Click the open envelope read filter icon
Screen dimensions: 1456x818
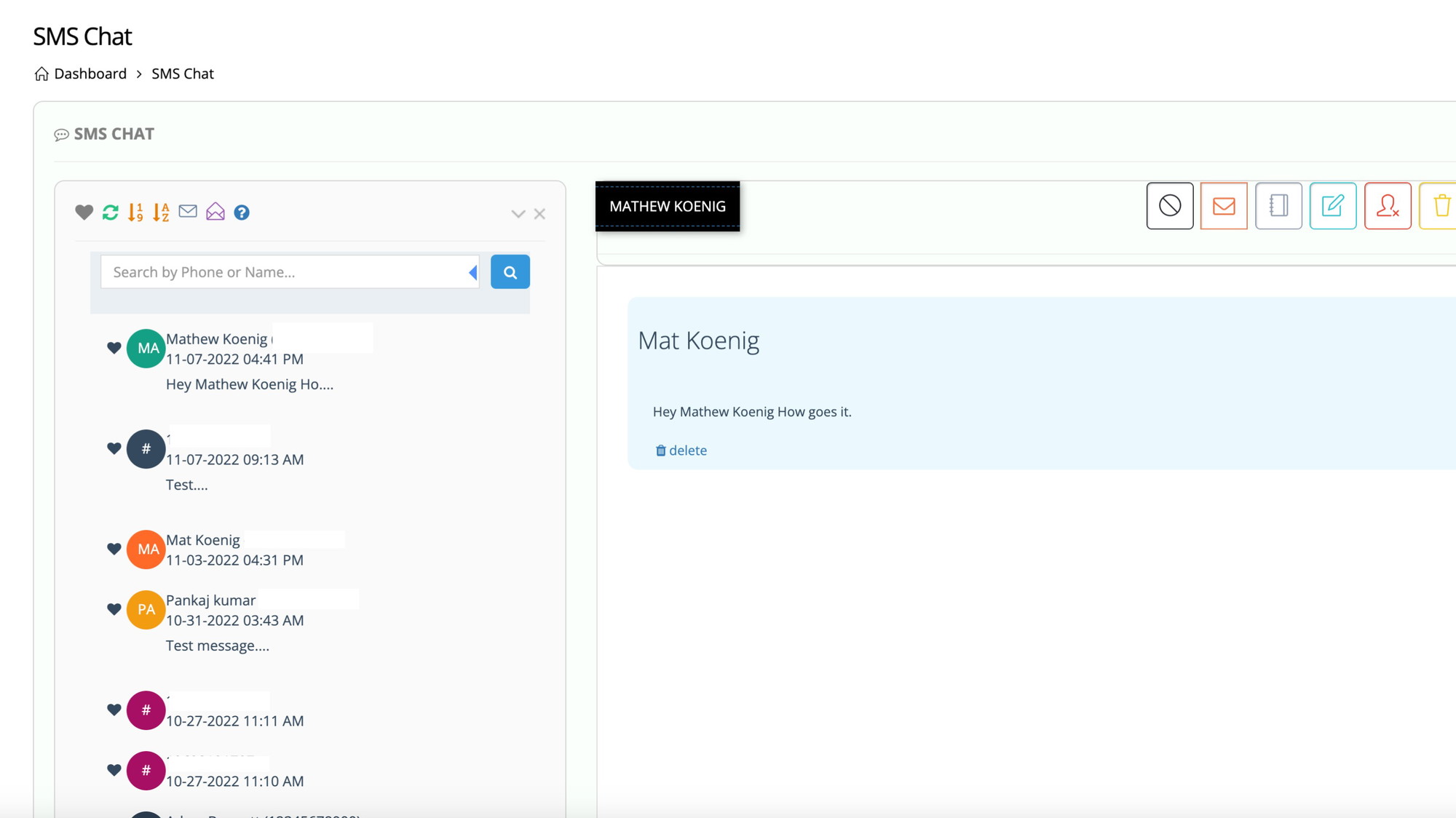(x=215, y=211)
